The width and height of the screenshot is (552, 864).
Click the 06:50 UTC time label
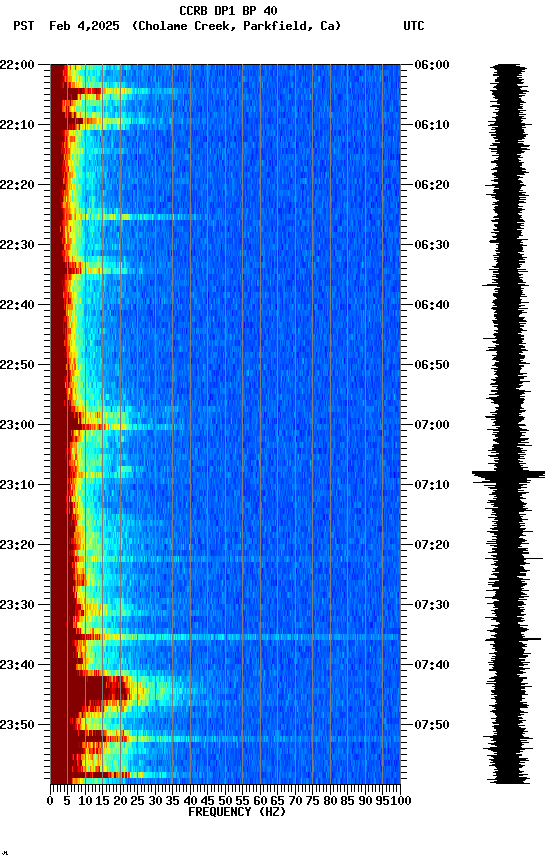point(432,365)
